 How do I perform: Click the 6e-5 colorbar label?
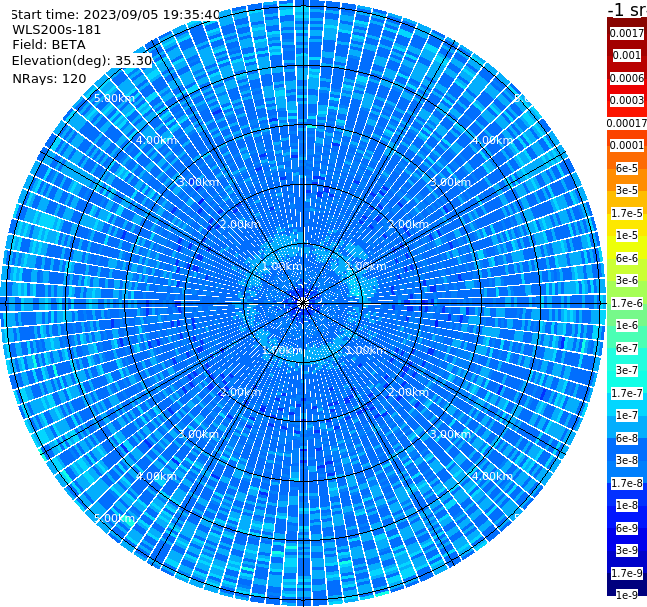pos(627,168)
